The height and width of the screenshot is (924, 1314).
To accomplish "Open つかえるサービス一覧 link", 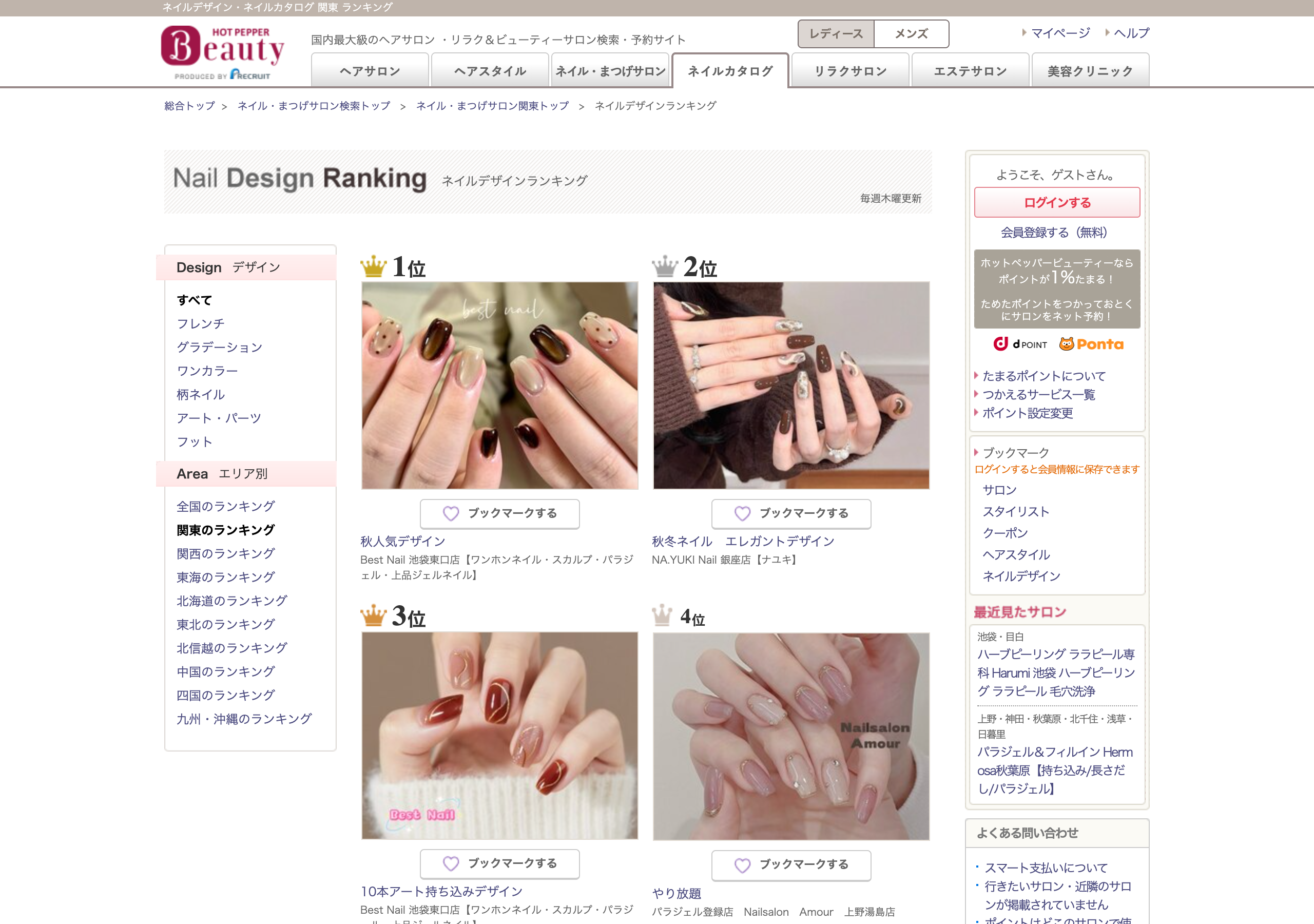I will pos(1039,394).
